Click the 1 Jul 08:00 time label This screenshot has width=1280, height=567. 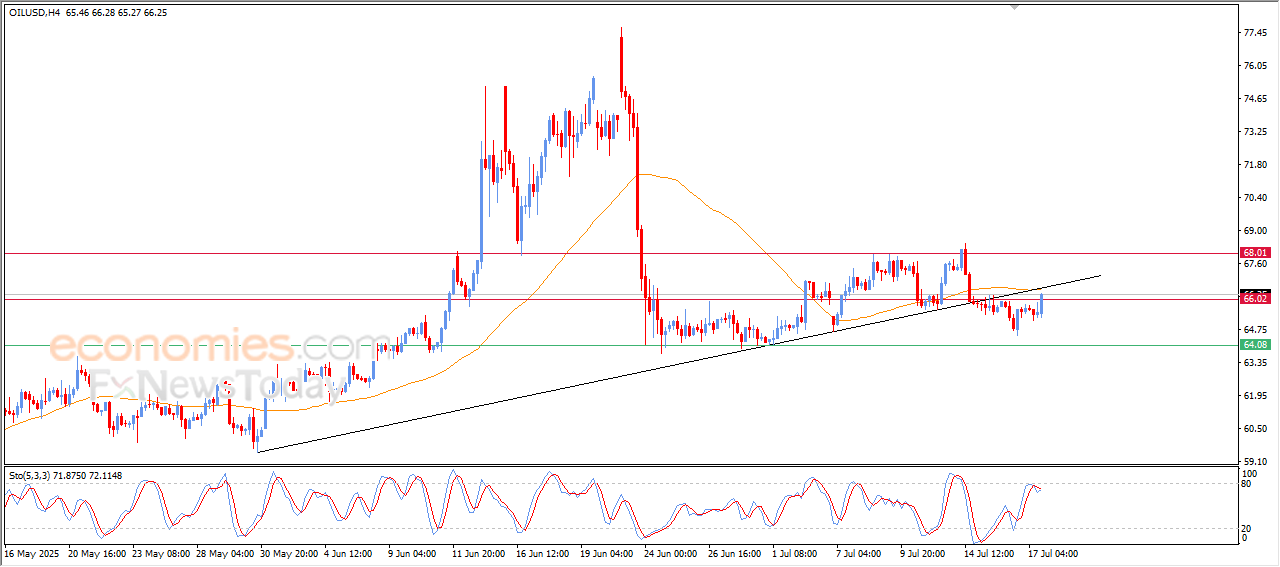795,553
